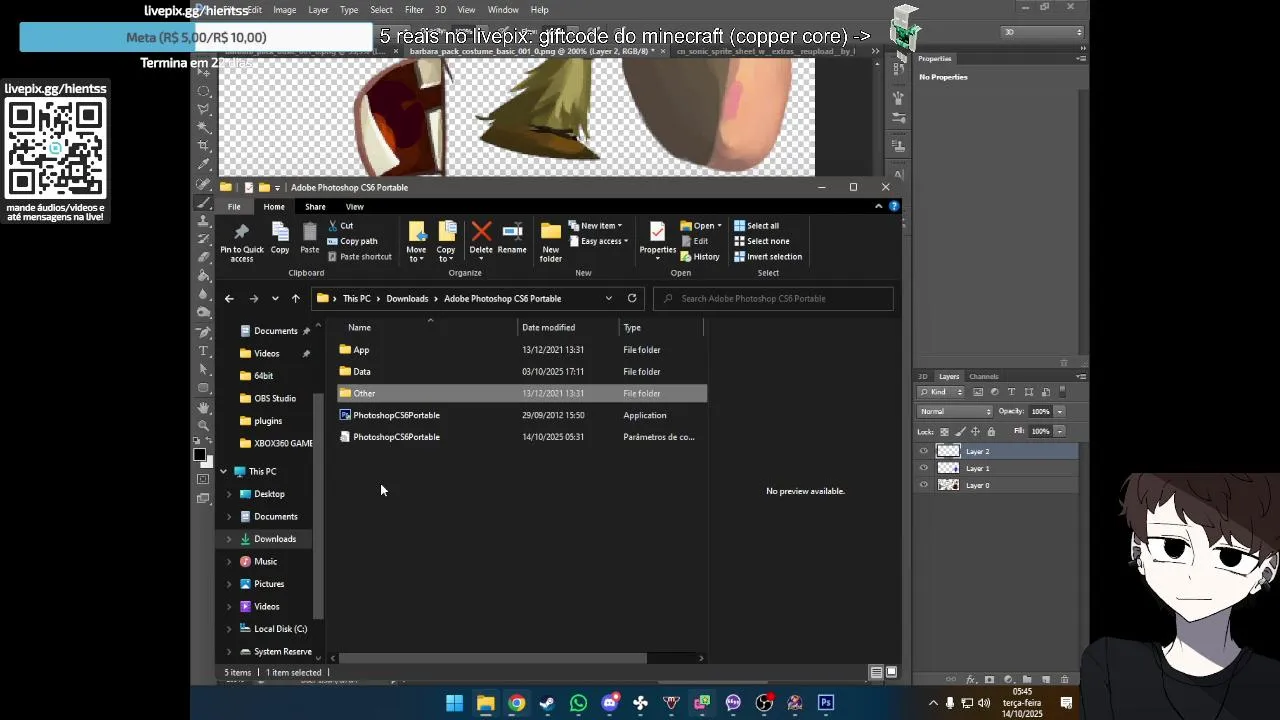Delete layer trash icon in Layers panel
This screenshot has height=720, width=1280.
(x=1064, y=679)
